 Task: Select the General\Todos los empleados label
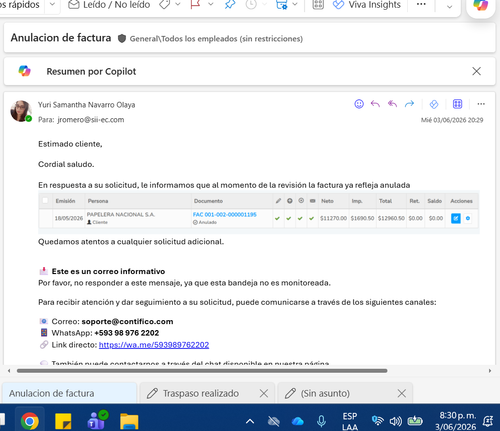(x=216, y=39)
